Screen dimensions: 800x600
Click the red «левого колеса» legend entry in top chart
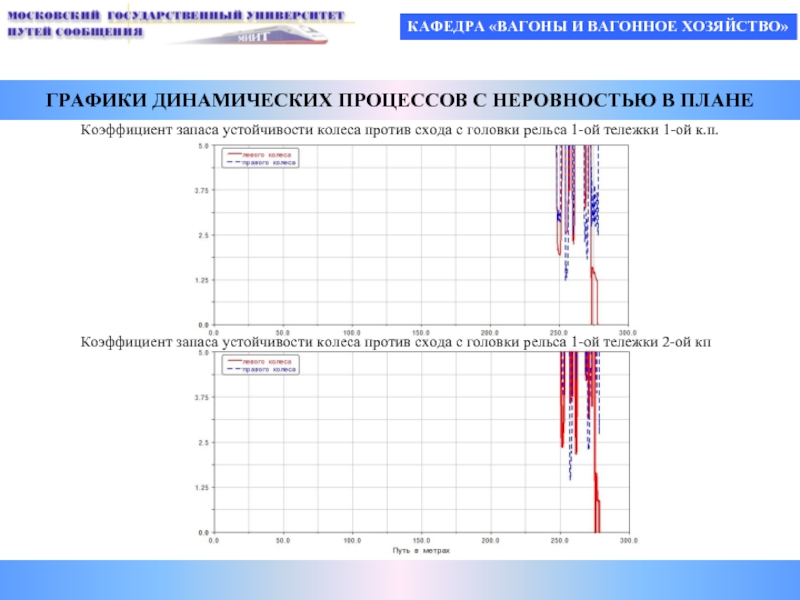[260, 154]
